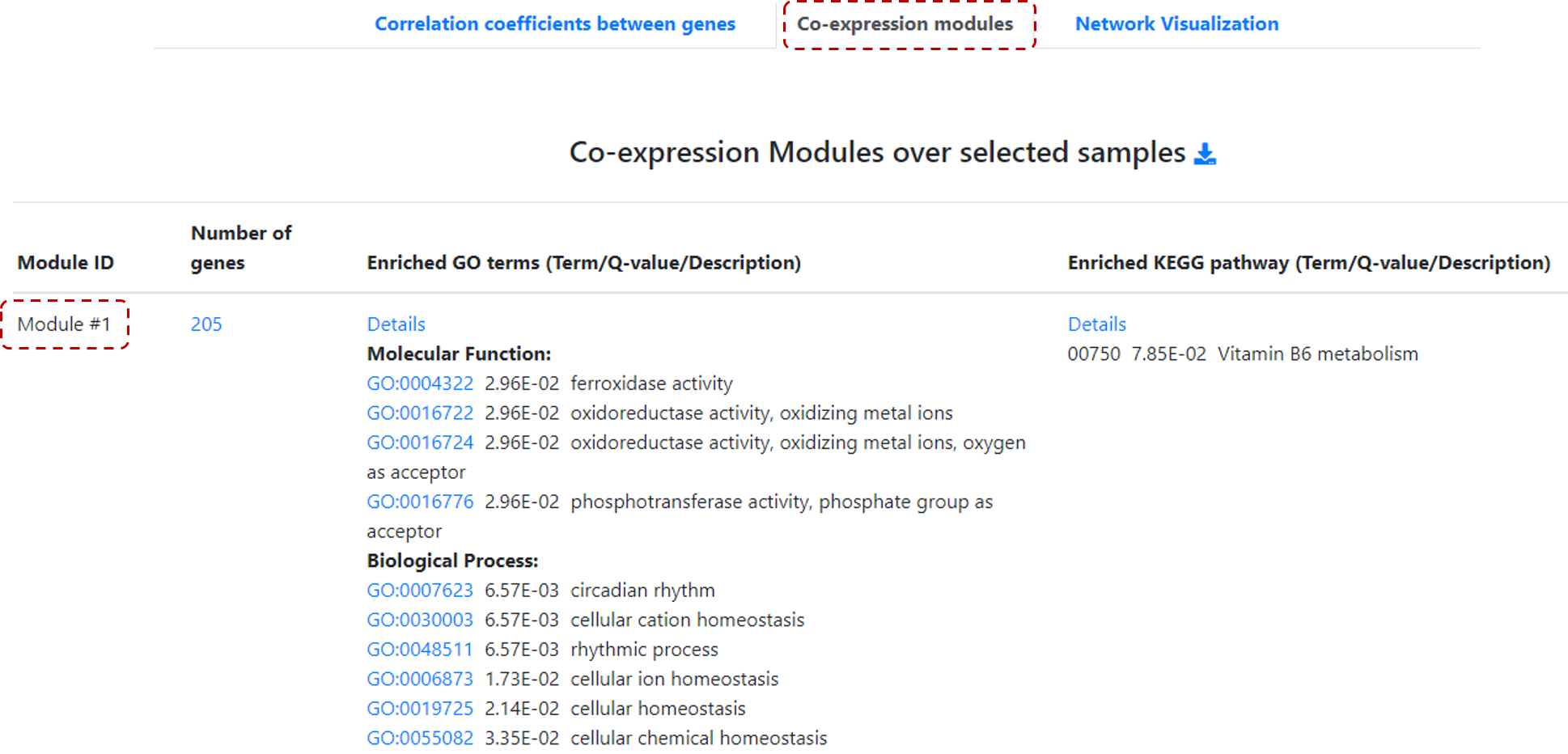The width and height of the screenshot is (1568, 754).
Task: Open GO:0004322 ferroxidase activity term
Action: (420, 383)
